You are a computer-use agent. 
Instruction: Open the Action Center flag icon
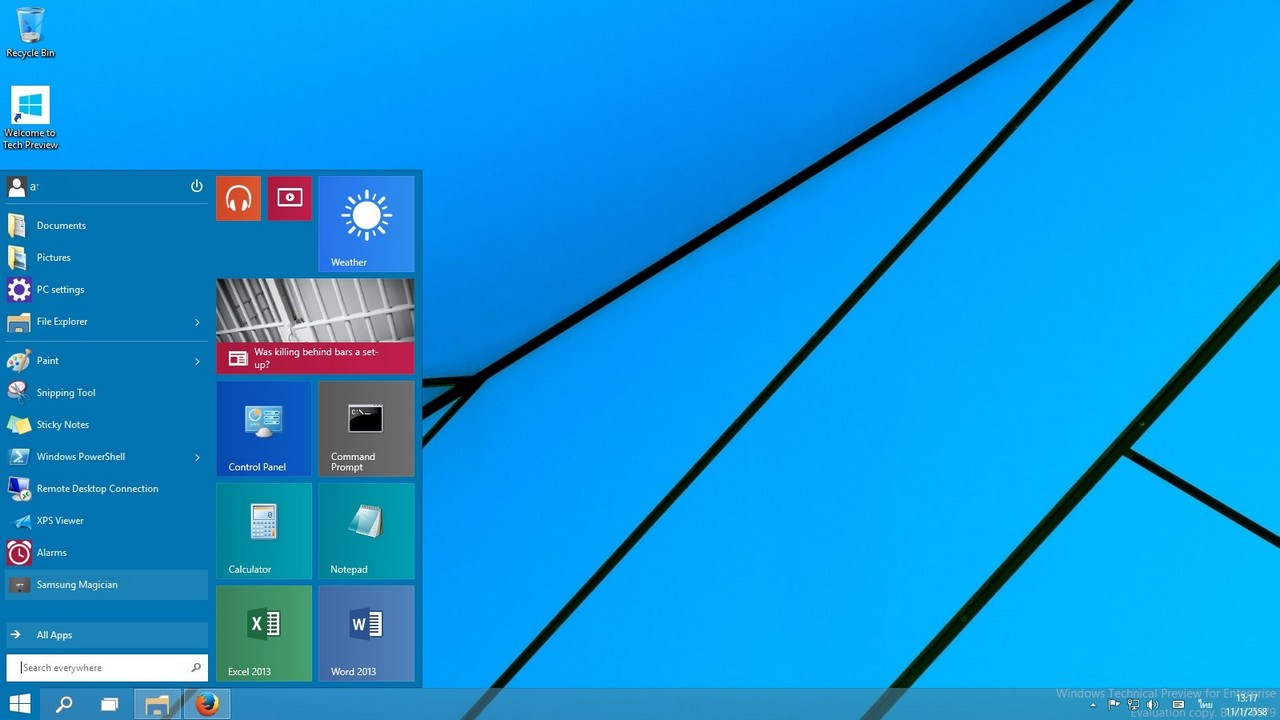pyautogui.click(x=1114, y=705)
